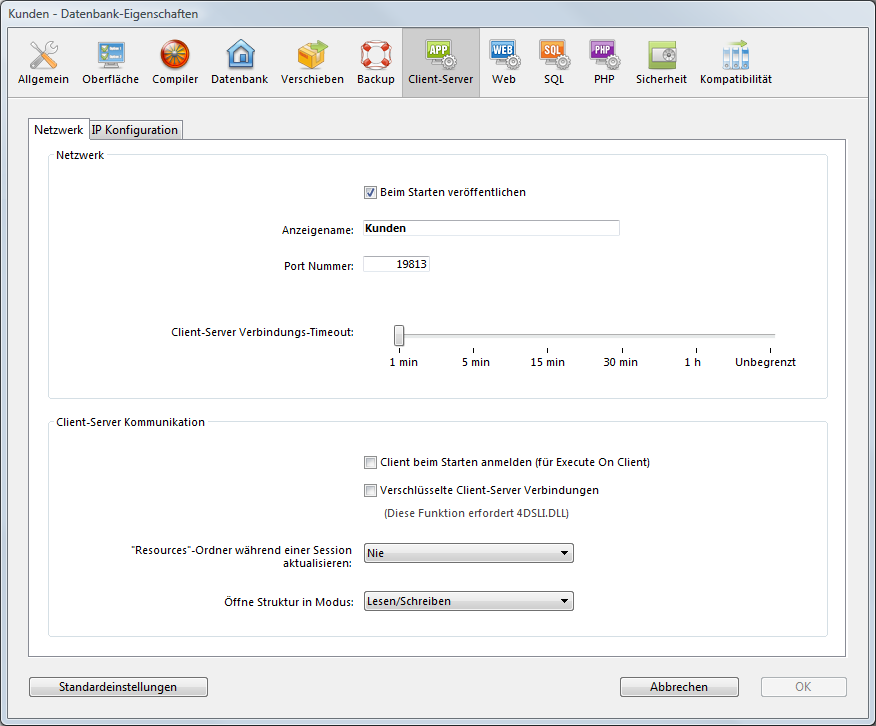This screenshot has width=876, height=726.
Task: Open the Compiler settings
Action: (175, 62)
